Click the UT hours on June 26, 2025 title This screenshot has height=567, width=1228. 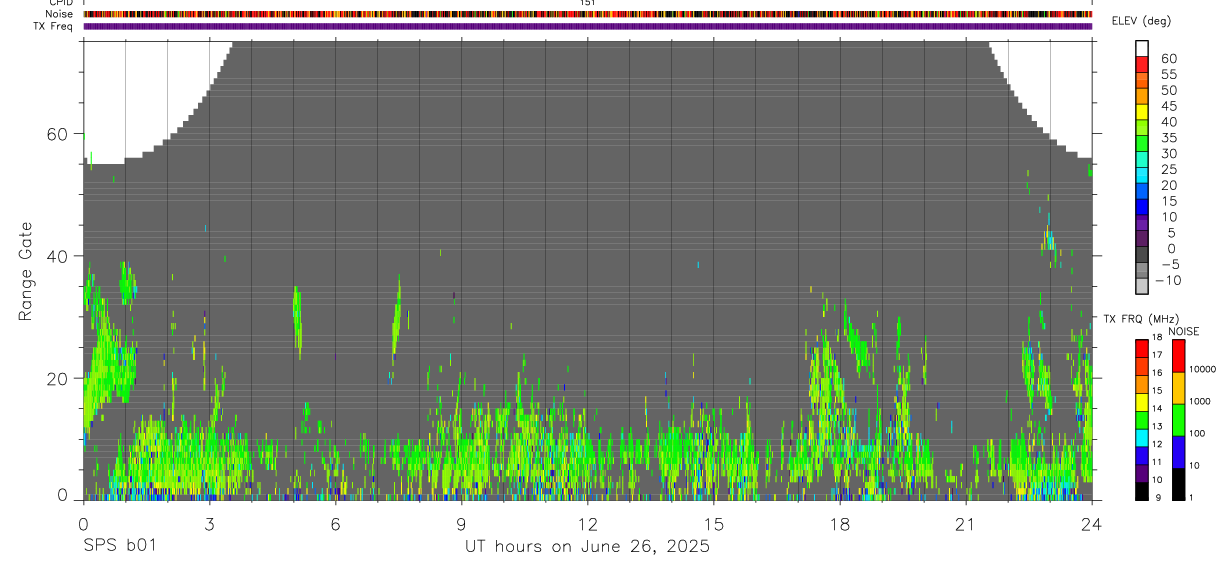[x=587, y=546]
